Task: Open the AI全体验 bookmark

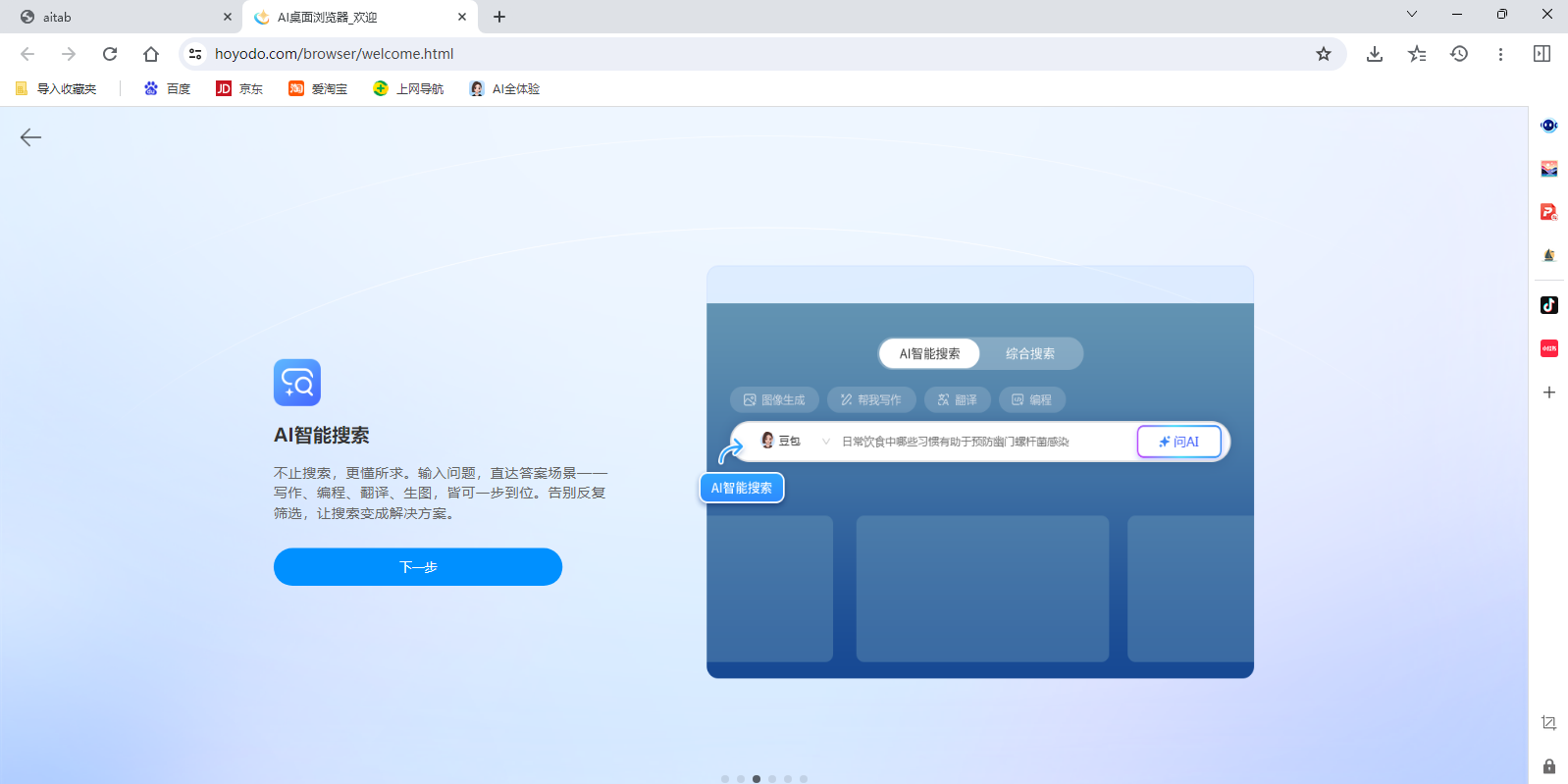Action: click(504, 88)
